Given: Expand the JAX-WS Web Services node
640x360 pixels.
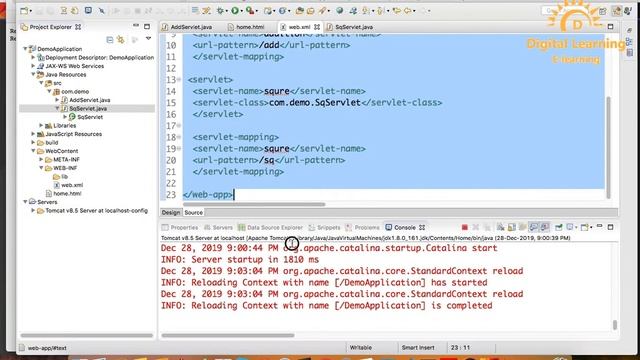Looking at the screenshot, I should (33, 66).
